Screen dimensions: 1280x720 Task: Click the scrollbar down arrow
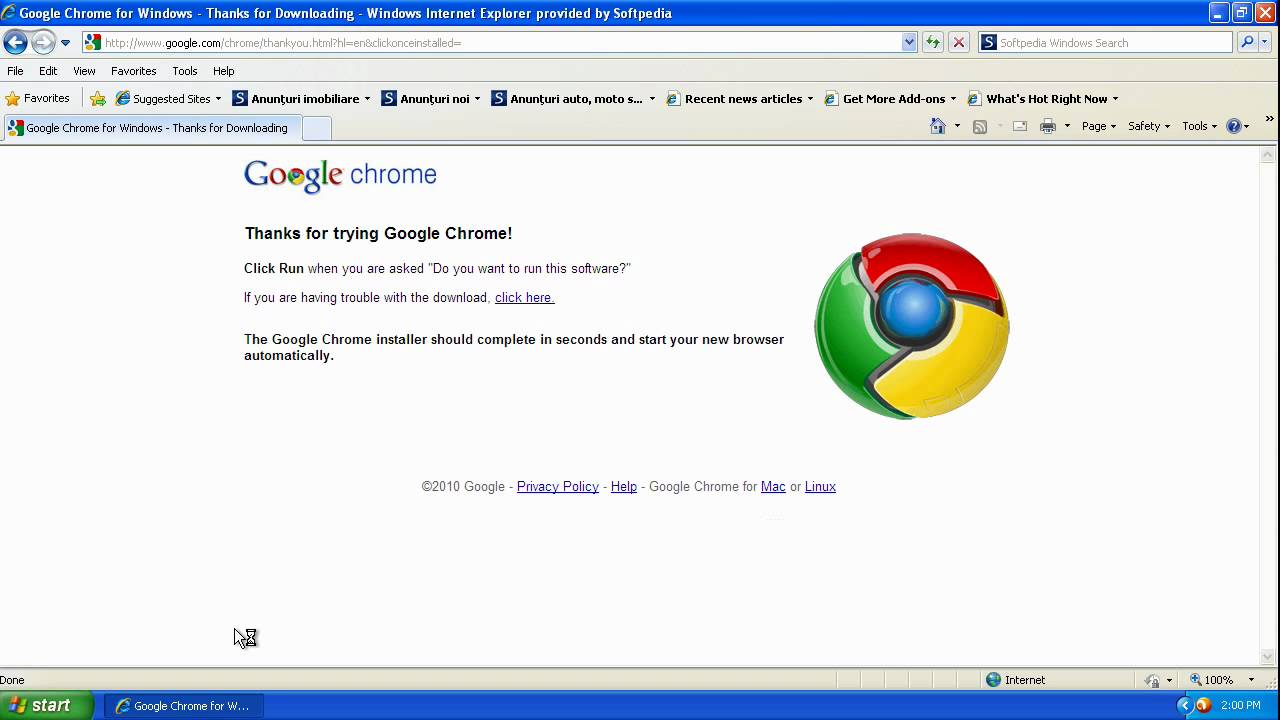(1268, 657)
